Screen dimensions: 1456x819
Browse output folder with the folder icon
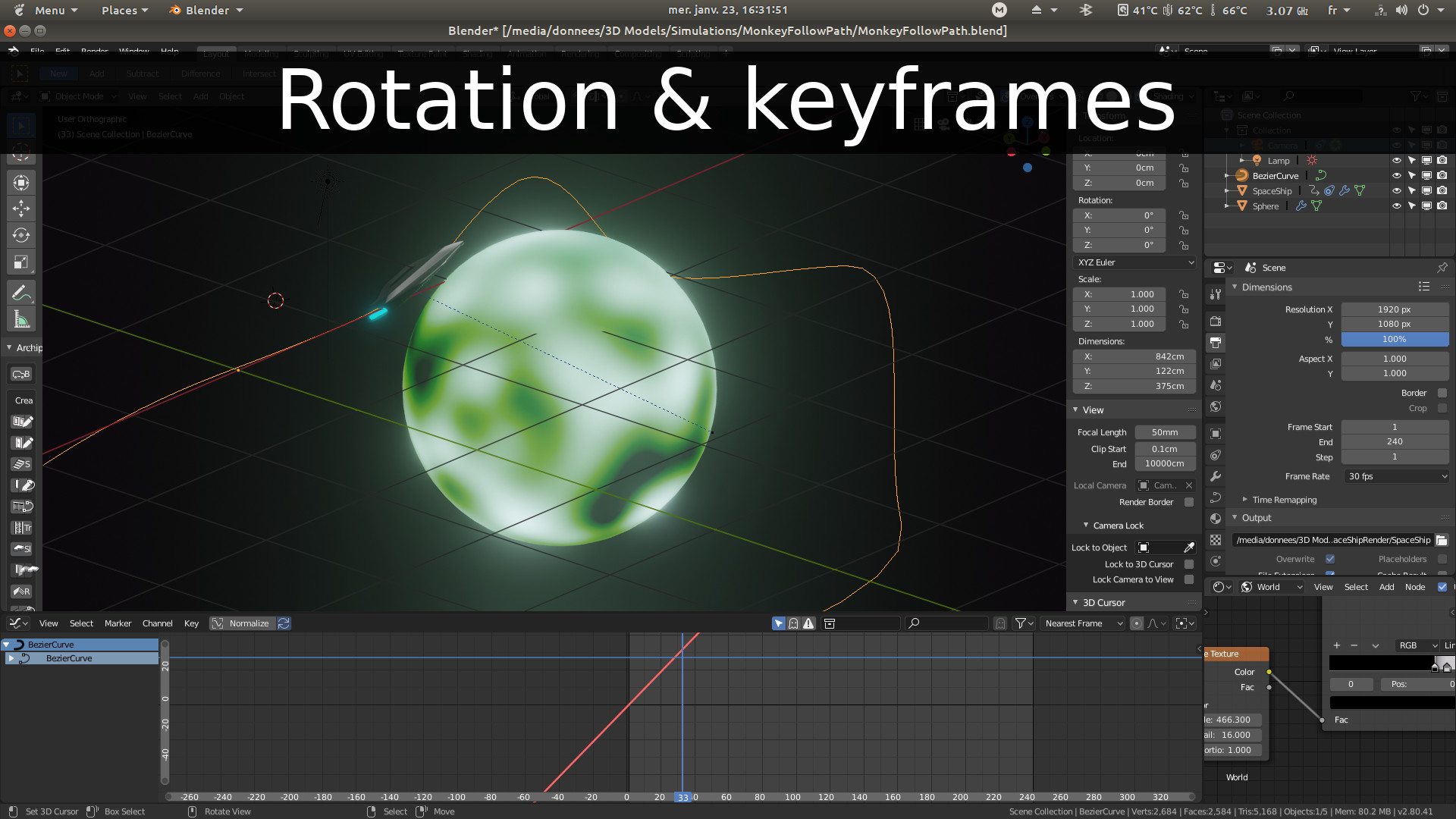point(1442,540)
